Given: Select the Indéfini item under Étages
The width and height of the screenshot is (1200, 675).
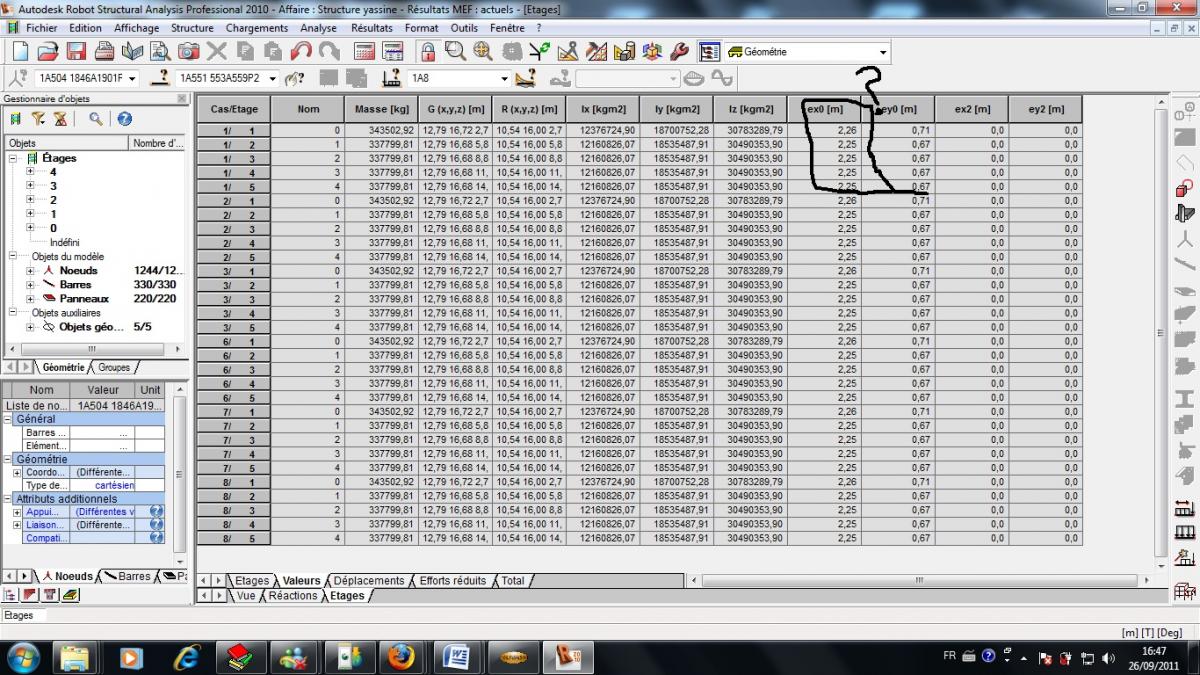Looking at the screenshot, I should pos(66,242).
